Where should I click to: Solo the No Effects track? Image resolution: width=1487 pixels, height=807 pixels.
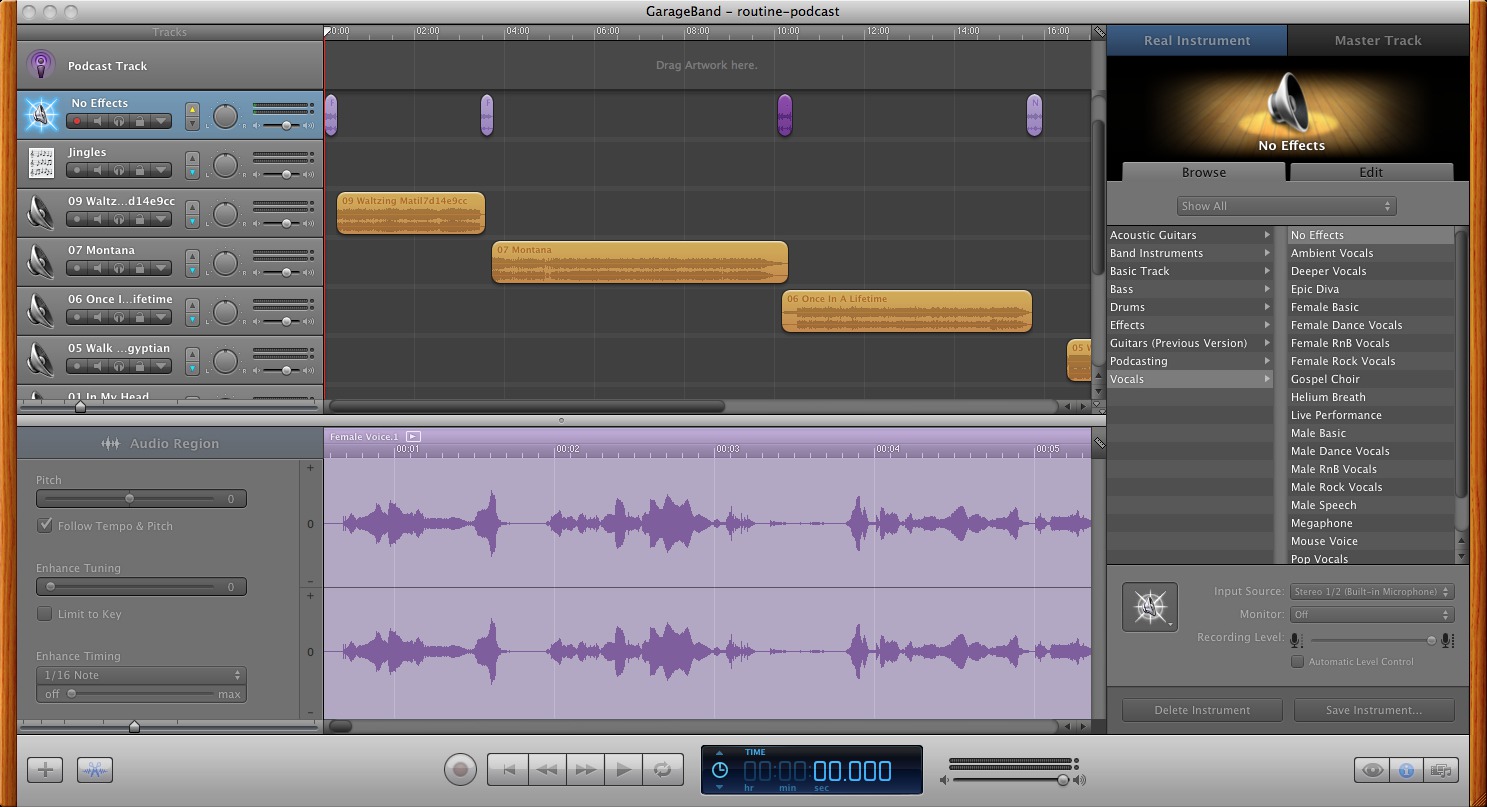point(119,121)
